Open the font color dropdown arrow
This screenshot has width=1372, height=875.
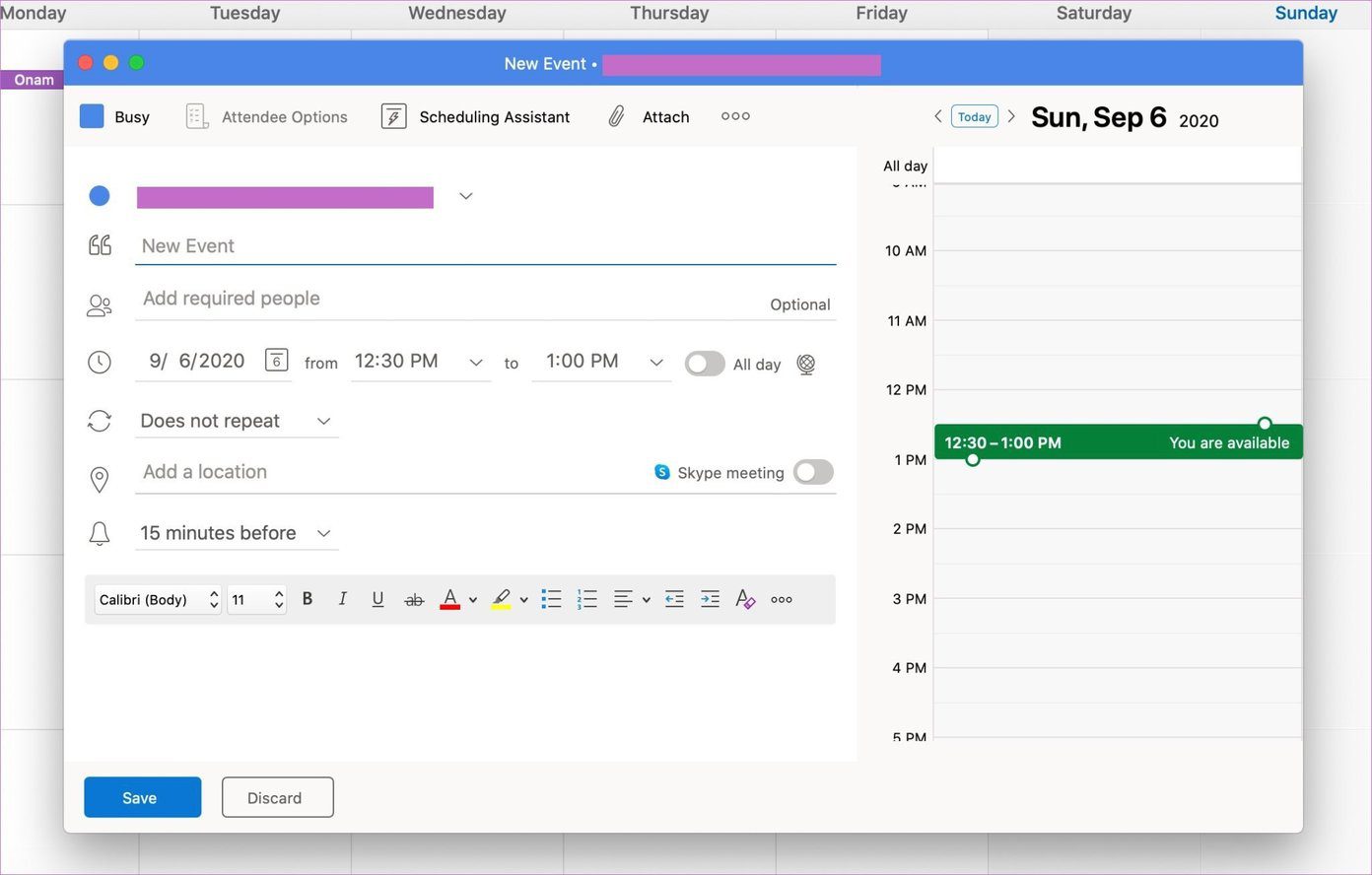click(x=473, y=600)
